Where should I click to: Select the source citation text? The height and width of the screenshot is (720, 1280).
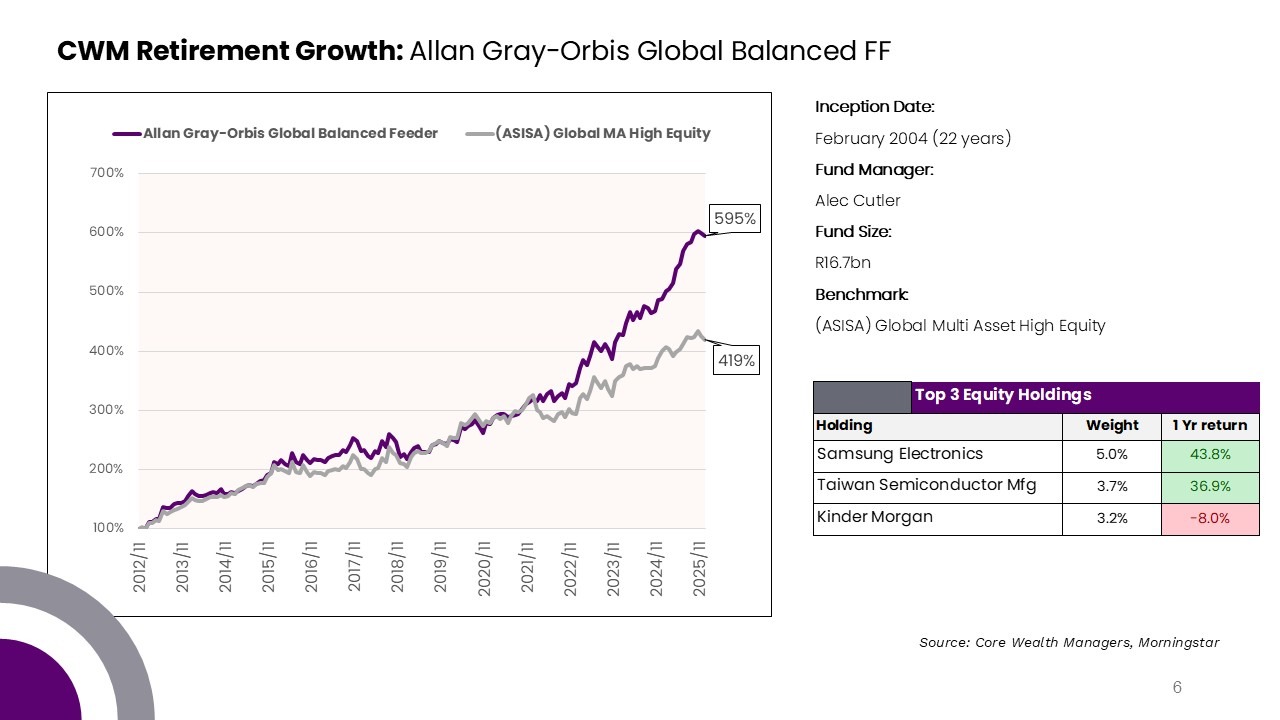pyautogui.click(x=1069, y=642)
